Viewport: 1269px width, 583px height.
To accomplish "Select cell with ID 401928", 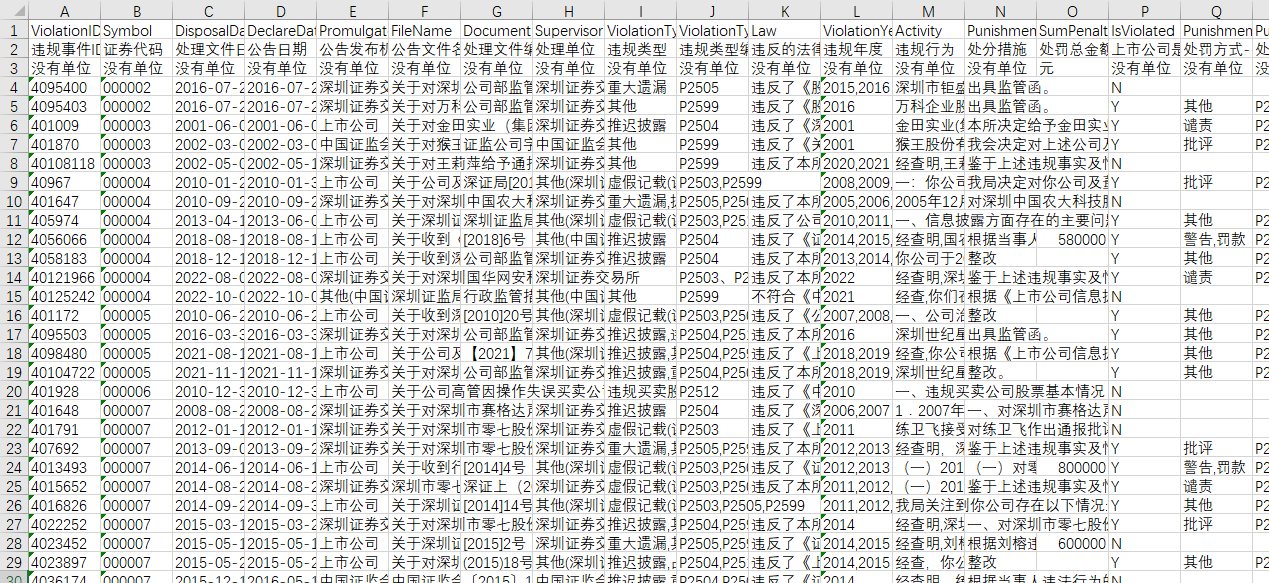I will coord(64,392).
